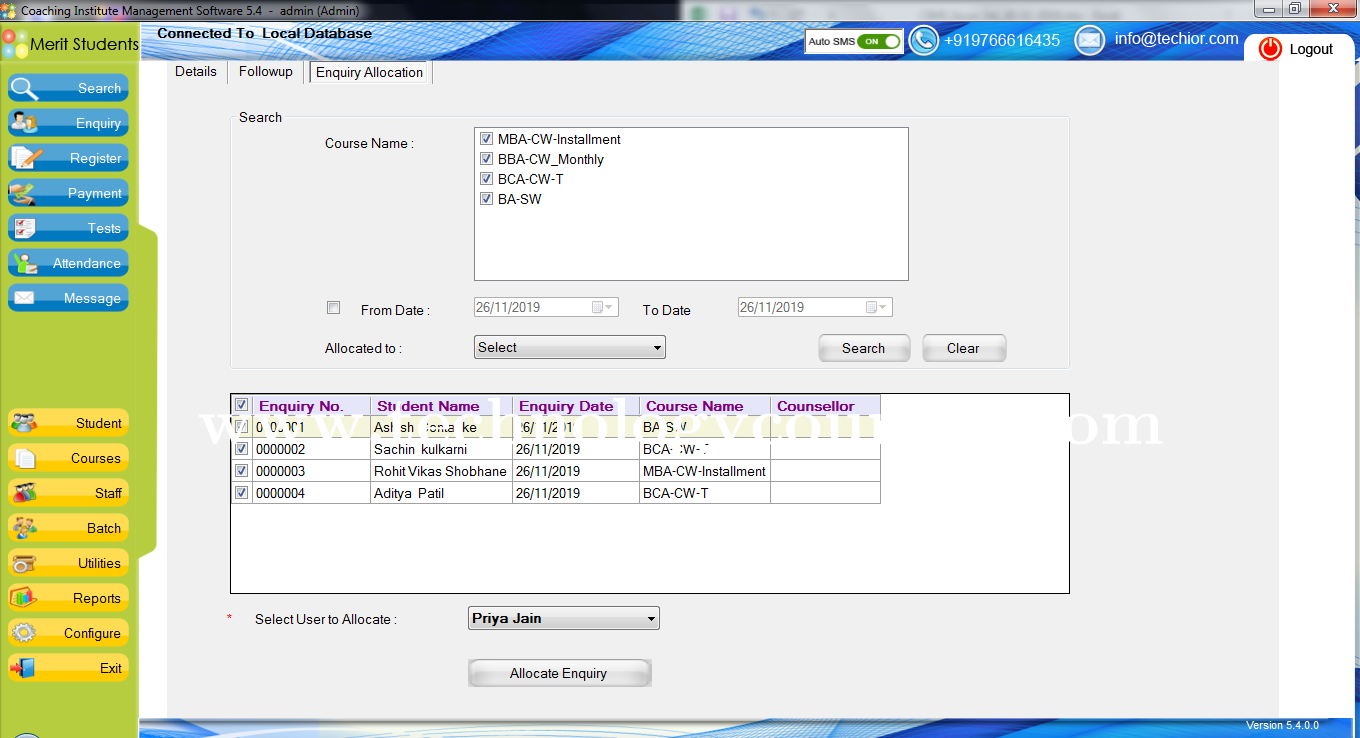Click the Utilities tools icon in sidebar
This screenshot has width=1360, height=738.
click(24, 563)
